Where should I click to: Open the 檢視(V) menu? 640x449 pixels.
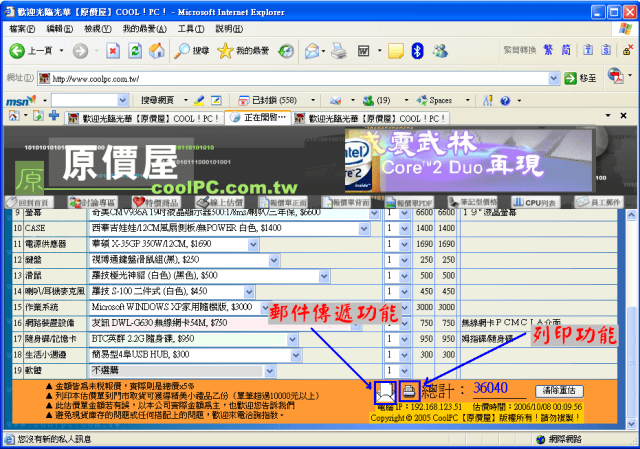coord(98,29)
